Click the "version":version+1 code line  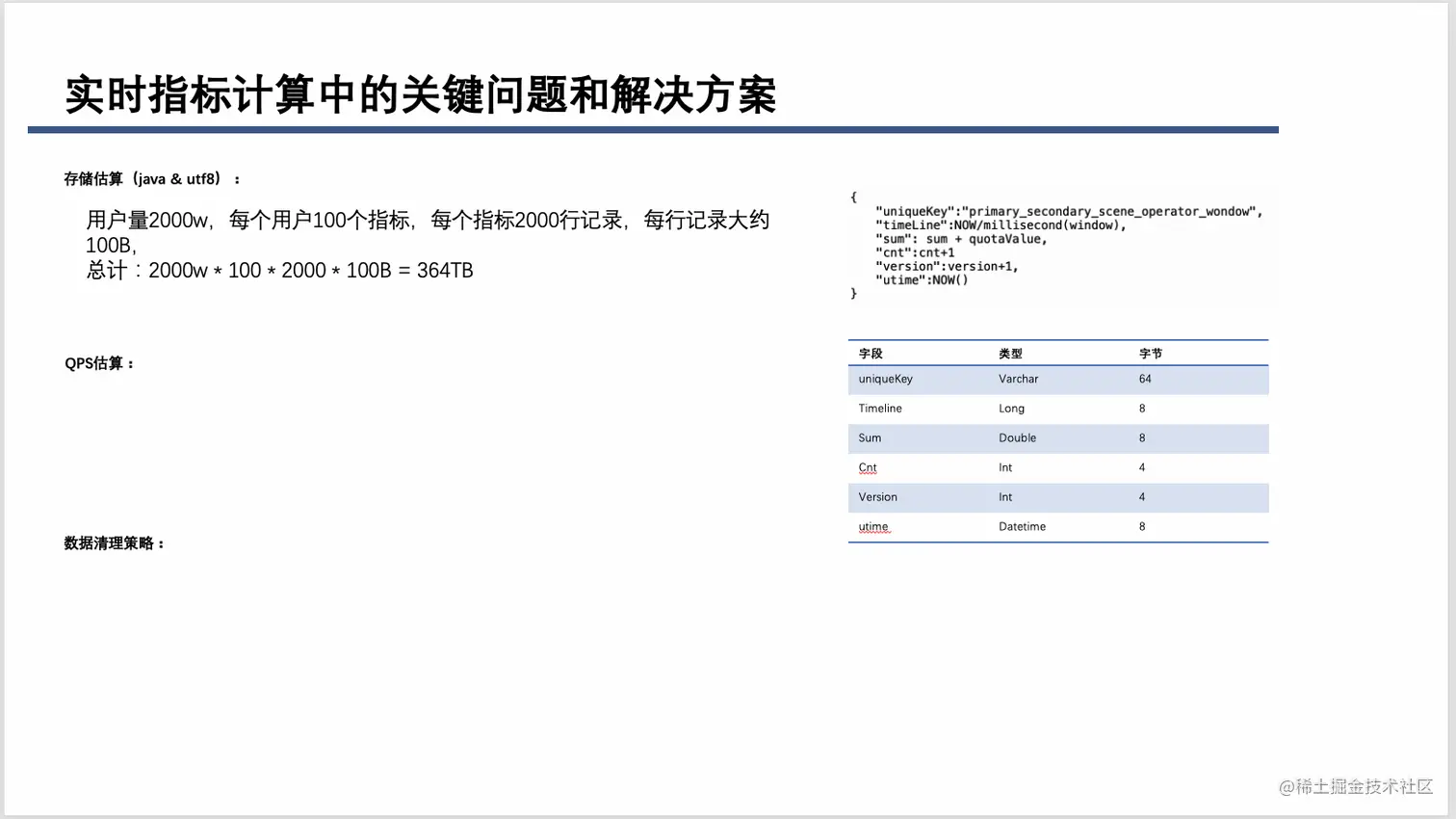tap(947, 266)
